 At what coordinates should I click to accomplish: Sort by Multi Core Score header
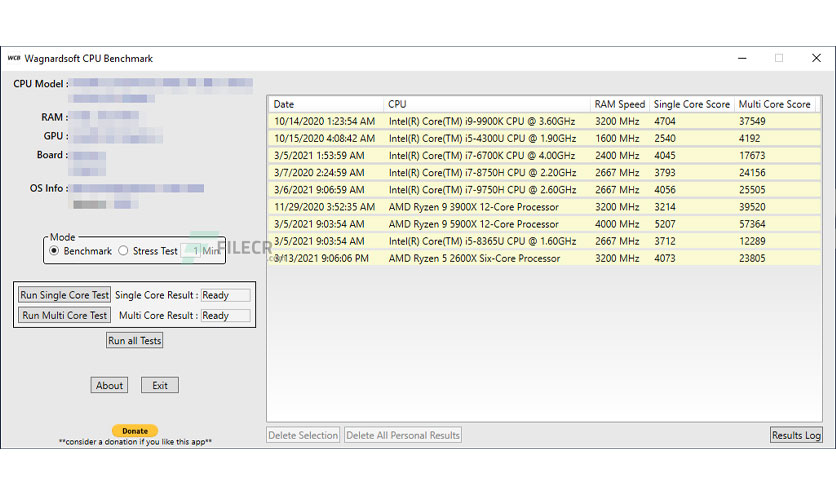point(775,104)
